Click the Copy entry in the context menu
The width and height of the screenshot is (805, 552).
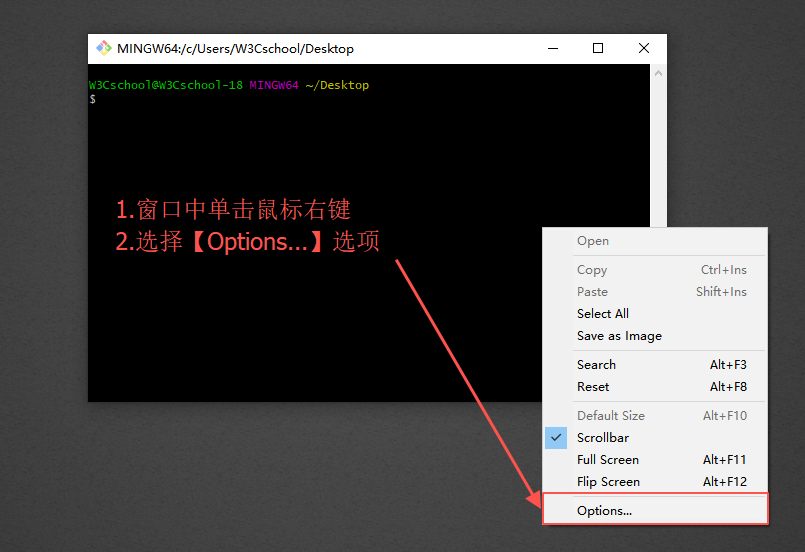(592, 270)
